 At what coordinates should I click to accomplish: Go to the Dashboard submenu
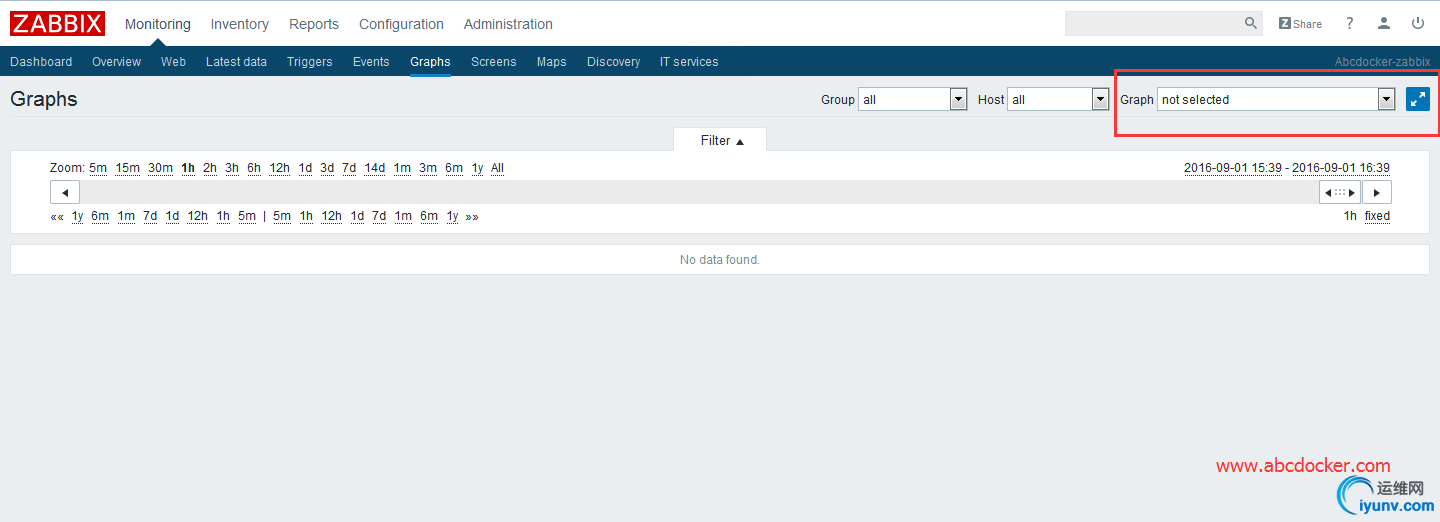point(41,62)
